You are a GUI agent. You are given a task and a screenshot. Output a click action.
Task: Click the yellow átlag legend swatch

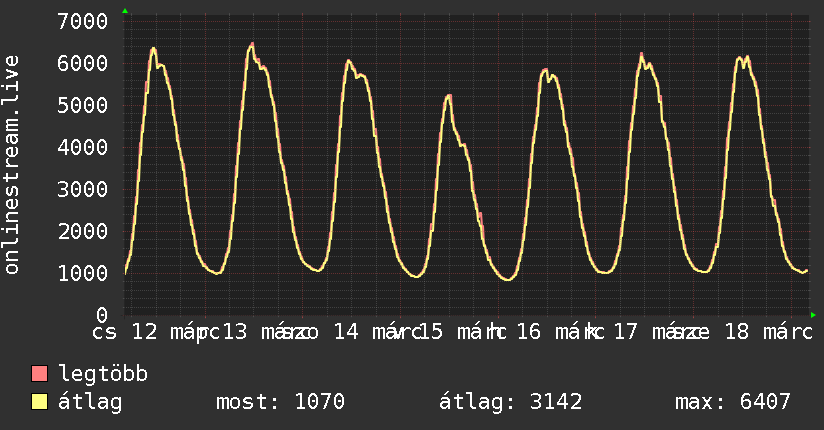[x=40, y=402]
